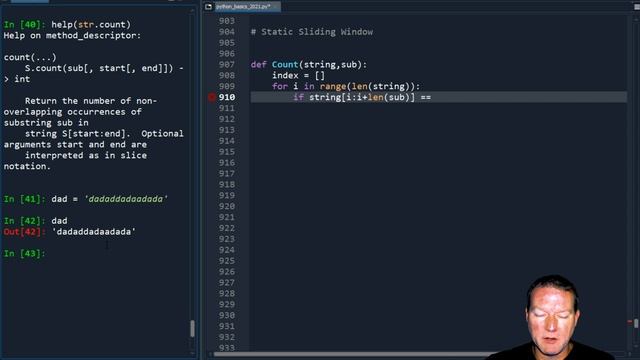
Task: Click the editor options icon at top right
Action: click(637, 7)
